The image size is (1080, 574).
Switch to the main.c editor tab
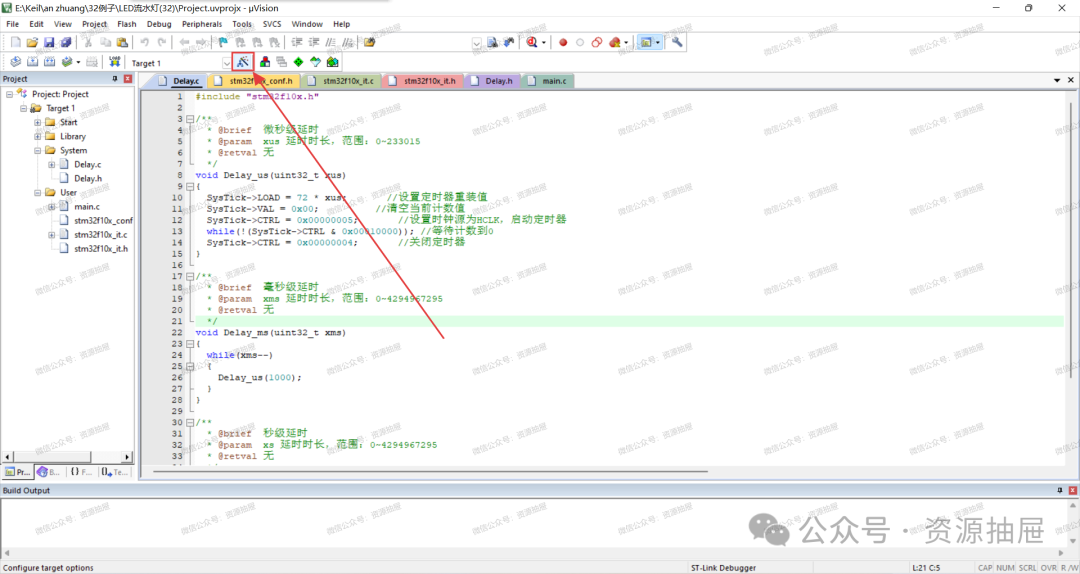(548, 81)
